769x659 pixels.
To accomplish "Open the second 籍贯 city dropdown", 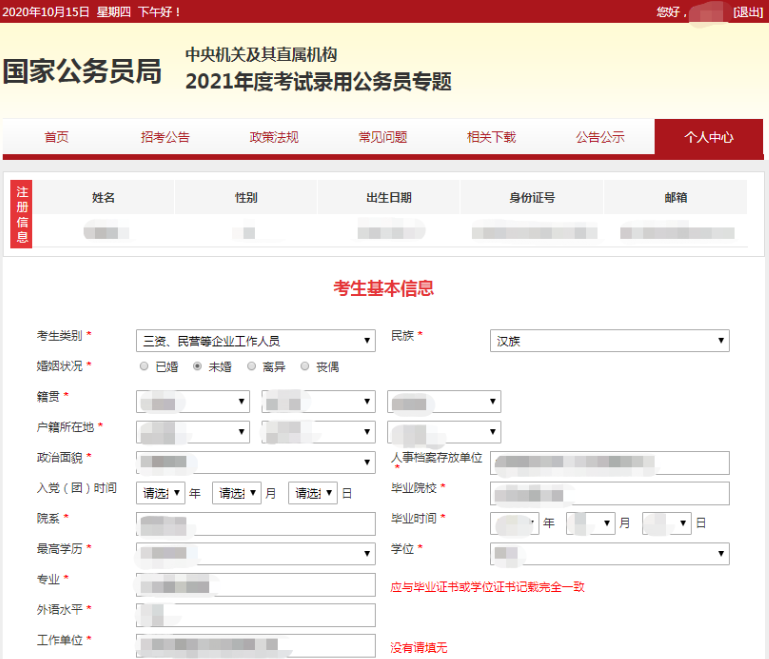I will click(x=318, y=402).
